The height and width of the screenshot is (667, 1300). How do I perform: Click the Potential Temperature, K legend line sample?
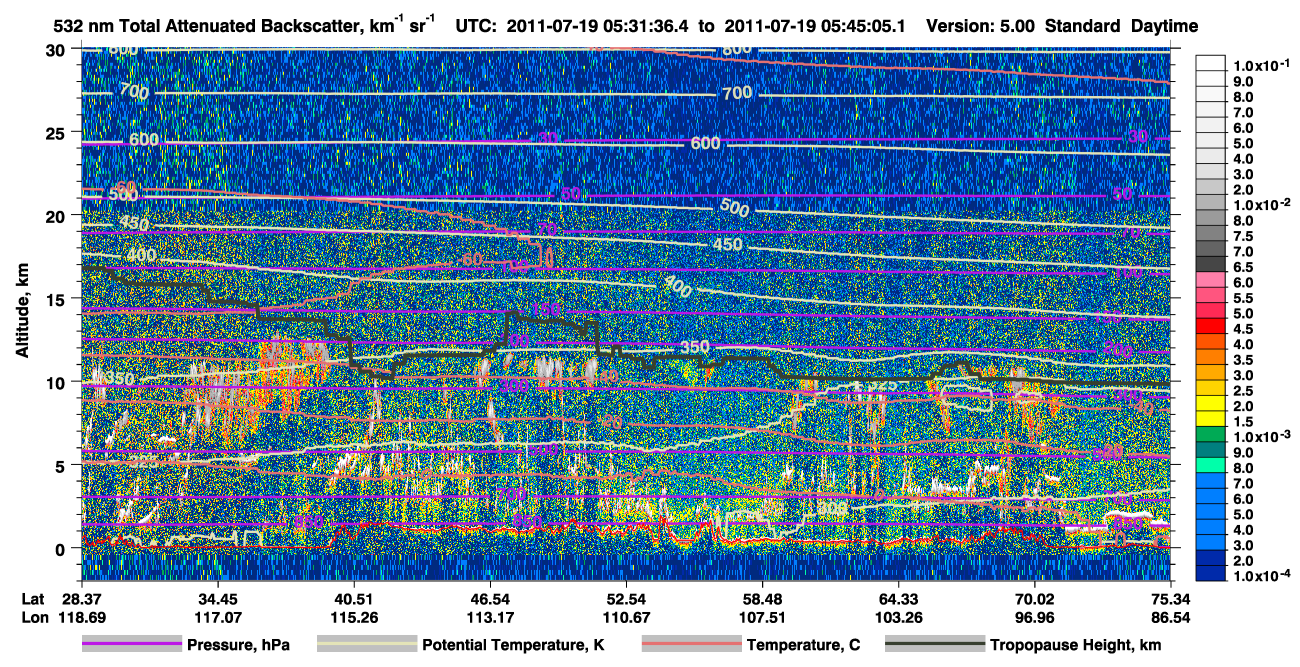coord(366,645)
